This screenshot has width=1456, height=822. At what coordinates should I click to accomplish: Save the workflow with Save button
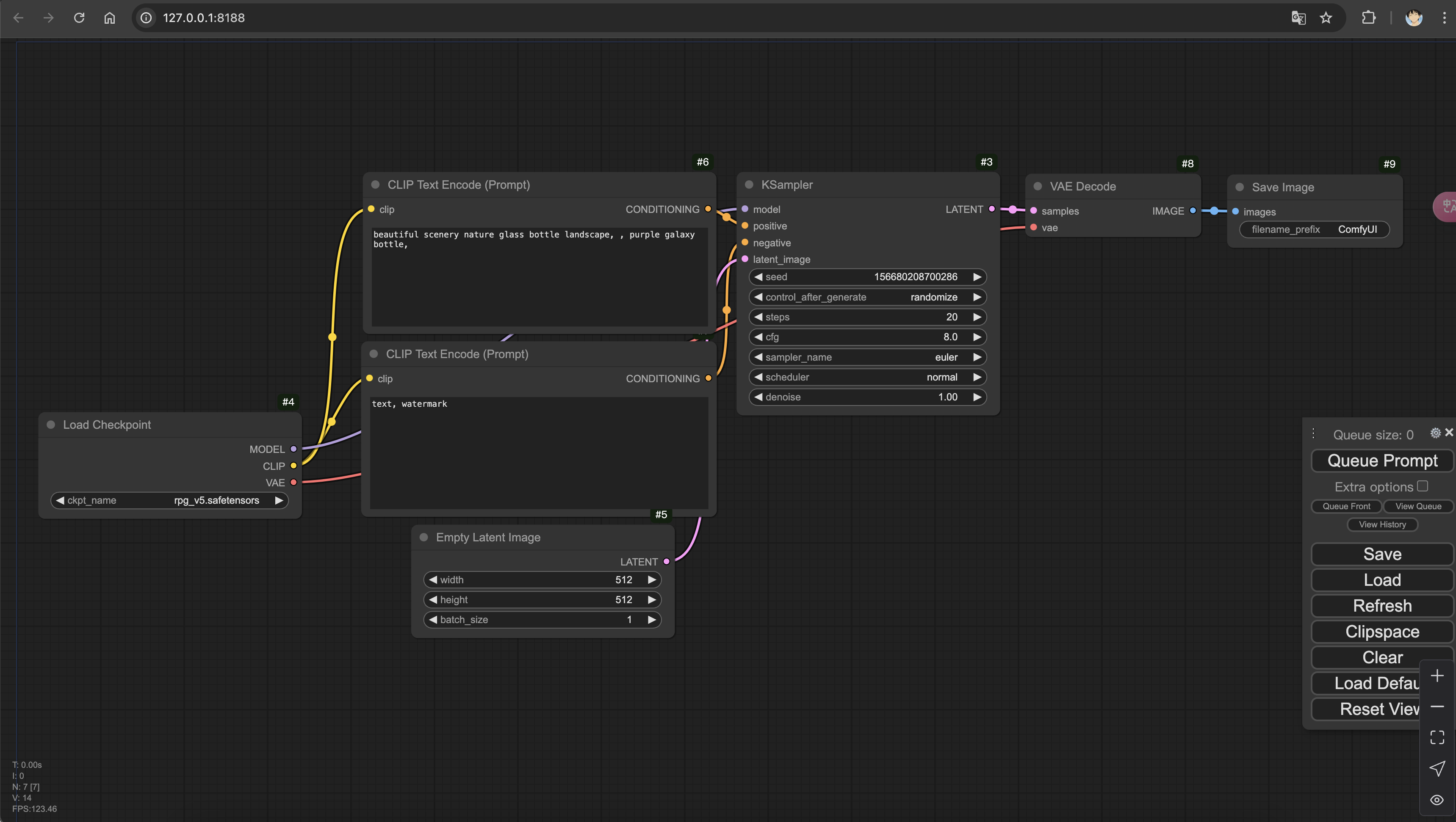[1382, 554]
